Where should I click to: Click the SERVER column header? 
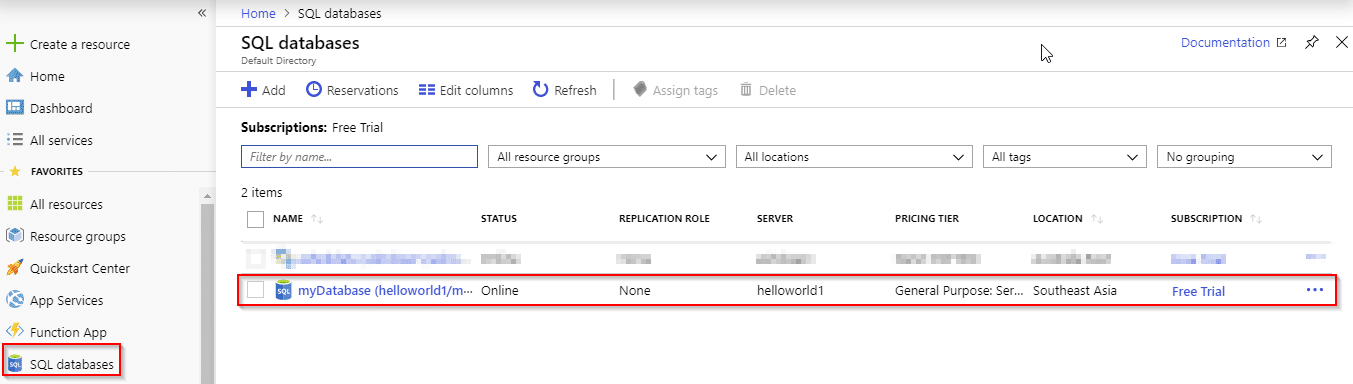click(775, 219)
